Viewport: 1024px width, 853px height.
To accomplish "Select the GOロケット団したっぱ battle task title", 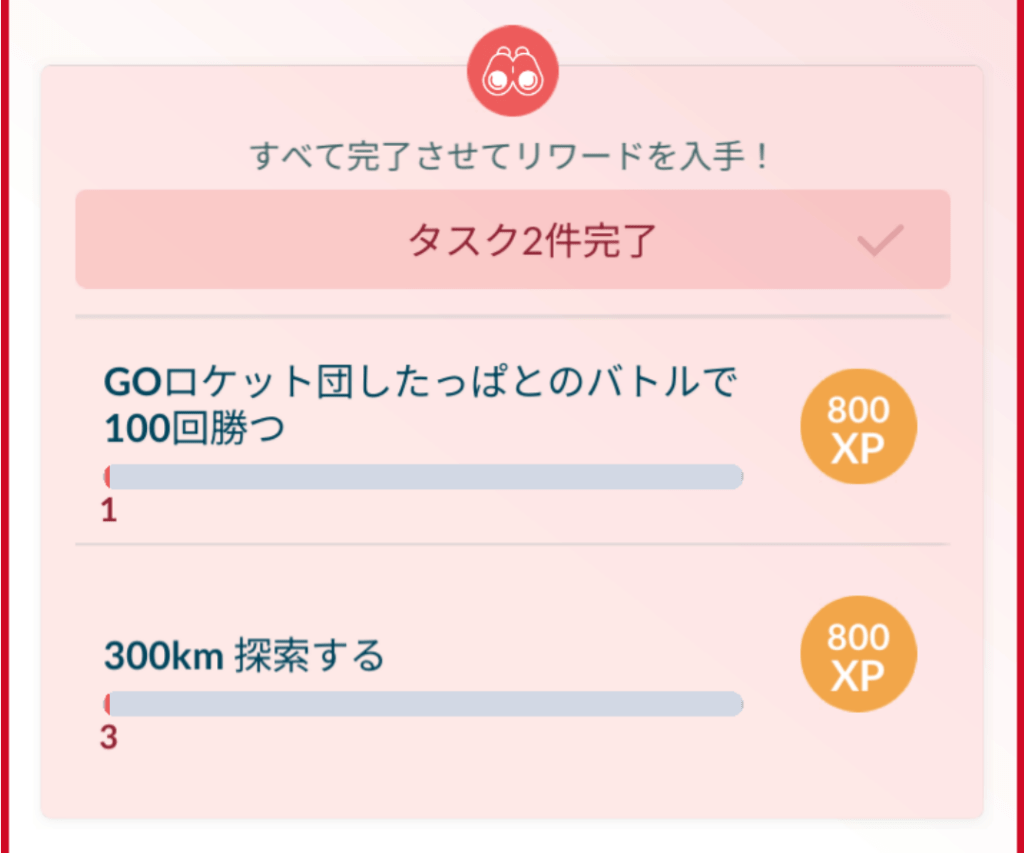I will (x=420, y=405).
